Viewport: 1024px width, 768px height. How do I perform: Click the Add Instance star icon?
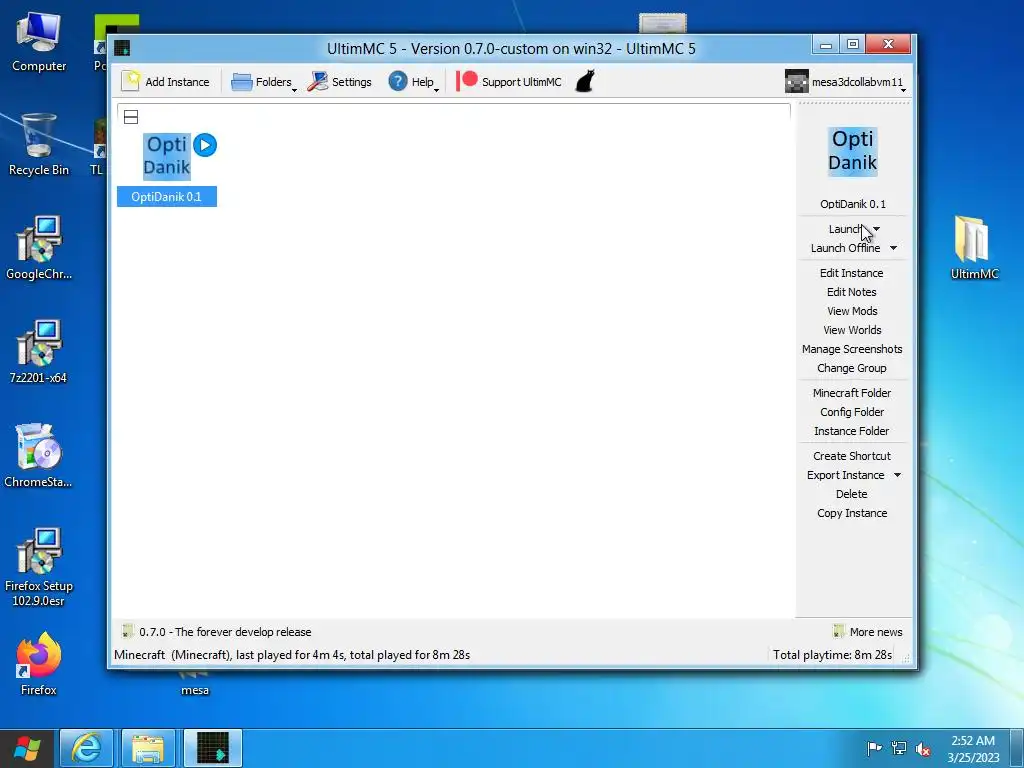coord(131,81)
